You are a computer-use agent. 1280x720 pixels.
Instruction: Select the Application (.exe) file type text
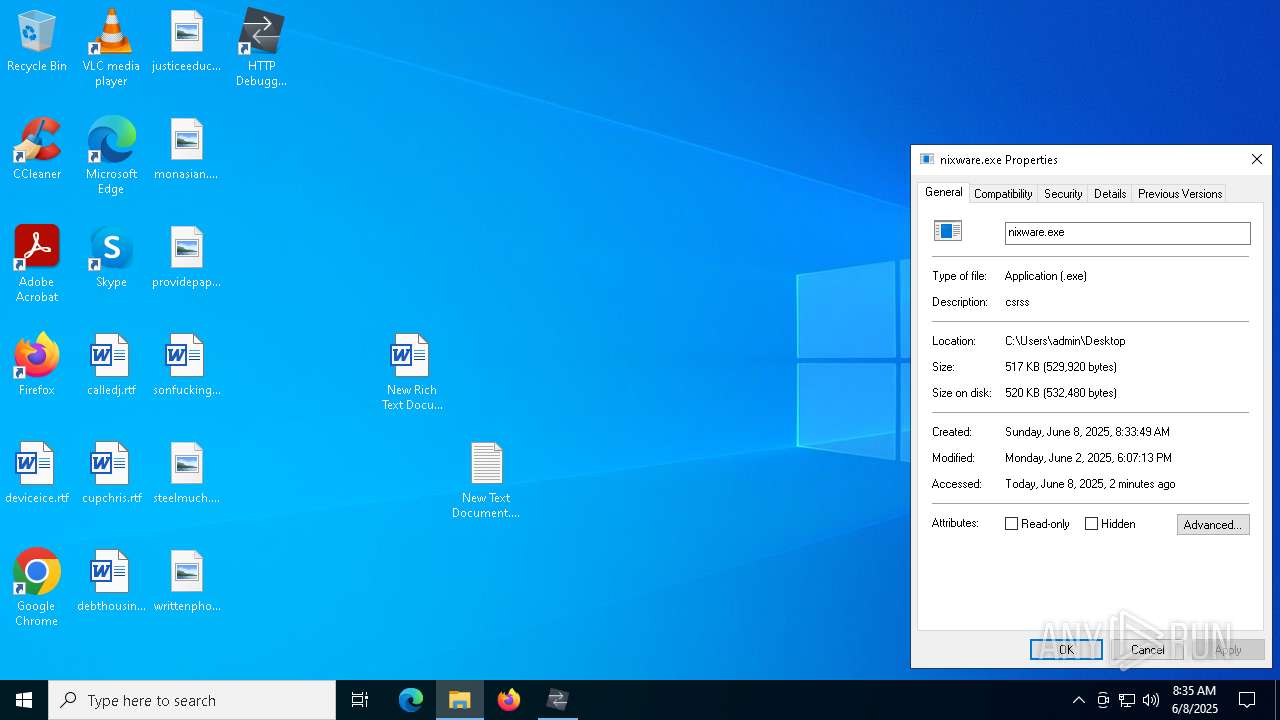click(x=1046, y=276)
